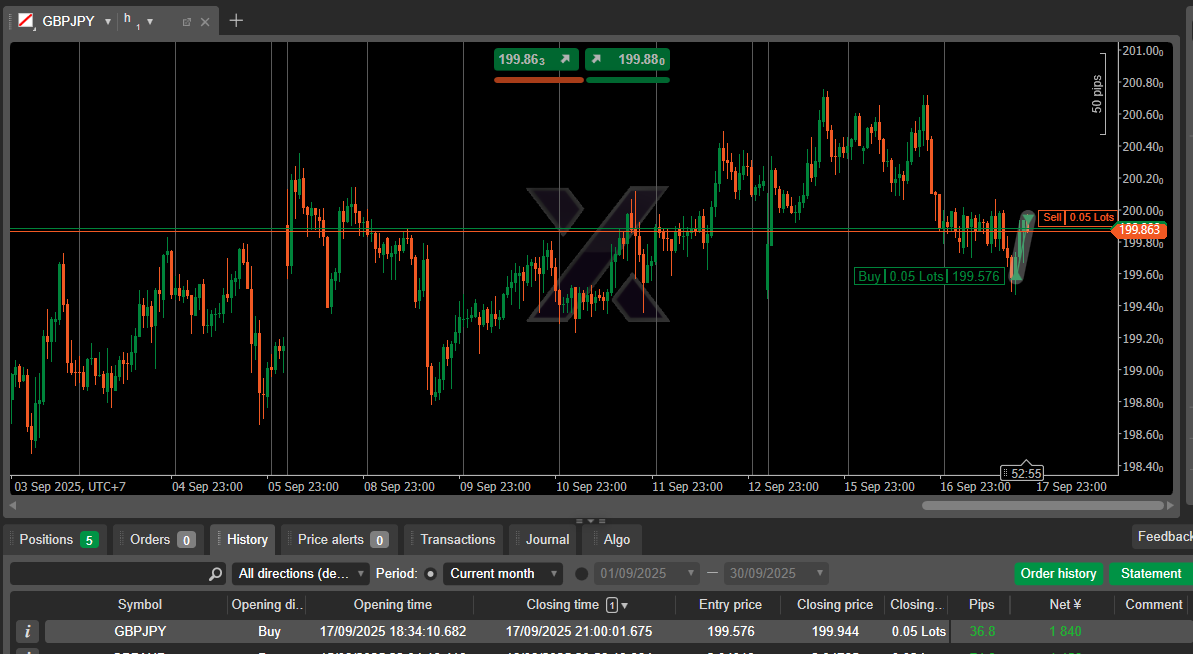This screenshot has height=654, width=1193.
Task: Click the buy price button 199.880
Action: click(x=628, y=59)
